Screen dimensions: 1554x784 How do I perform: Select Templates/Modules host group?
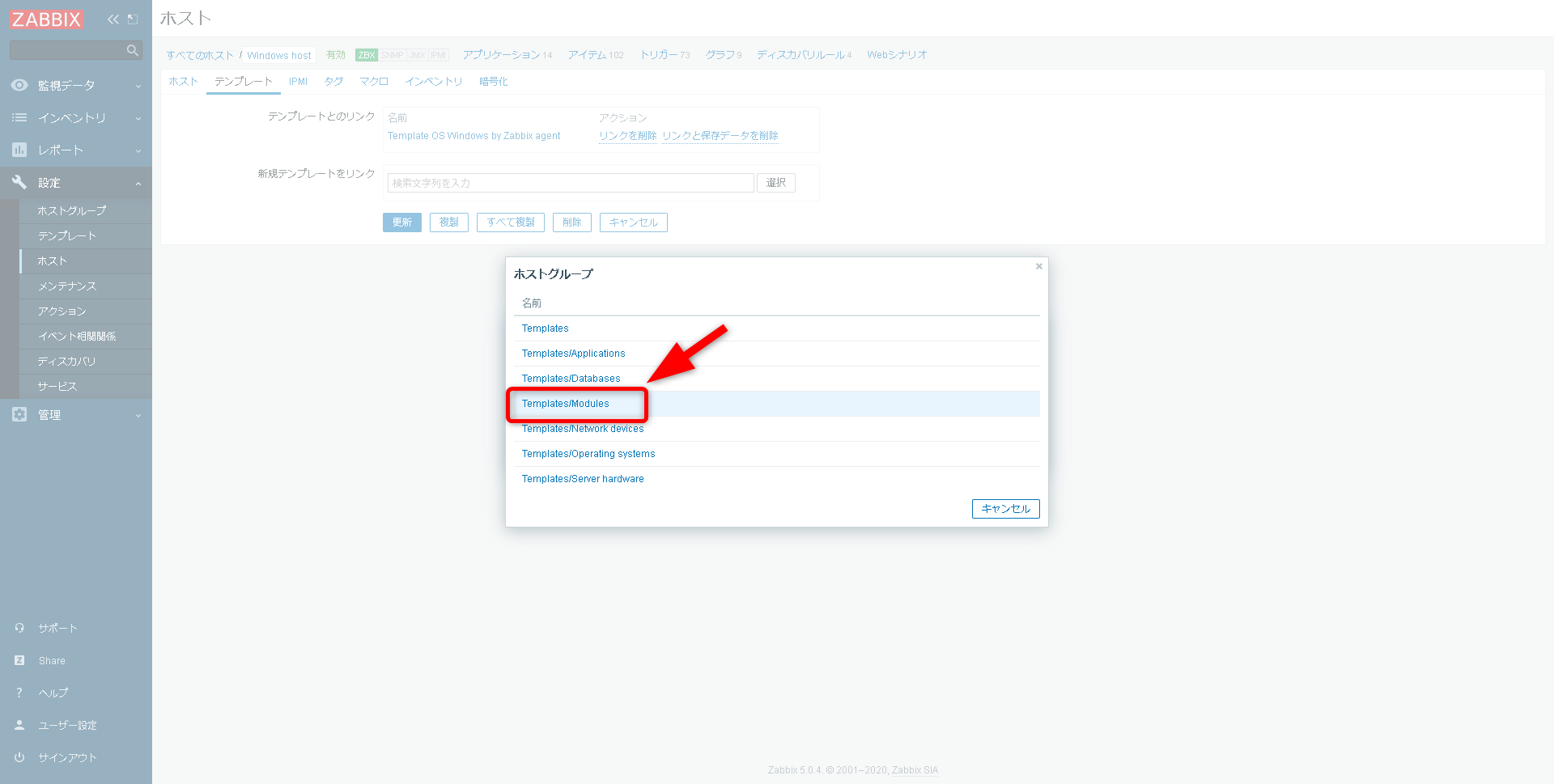pyautogui.click(x=566, y=404)
